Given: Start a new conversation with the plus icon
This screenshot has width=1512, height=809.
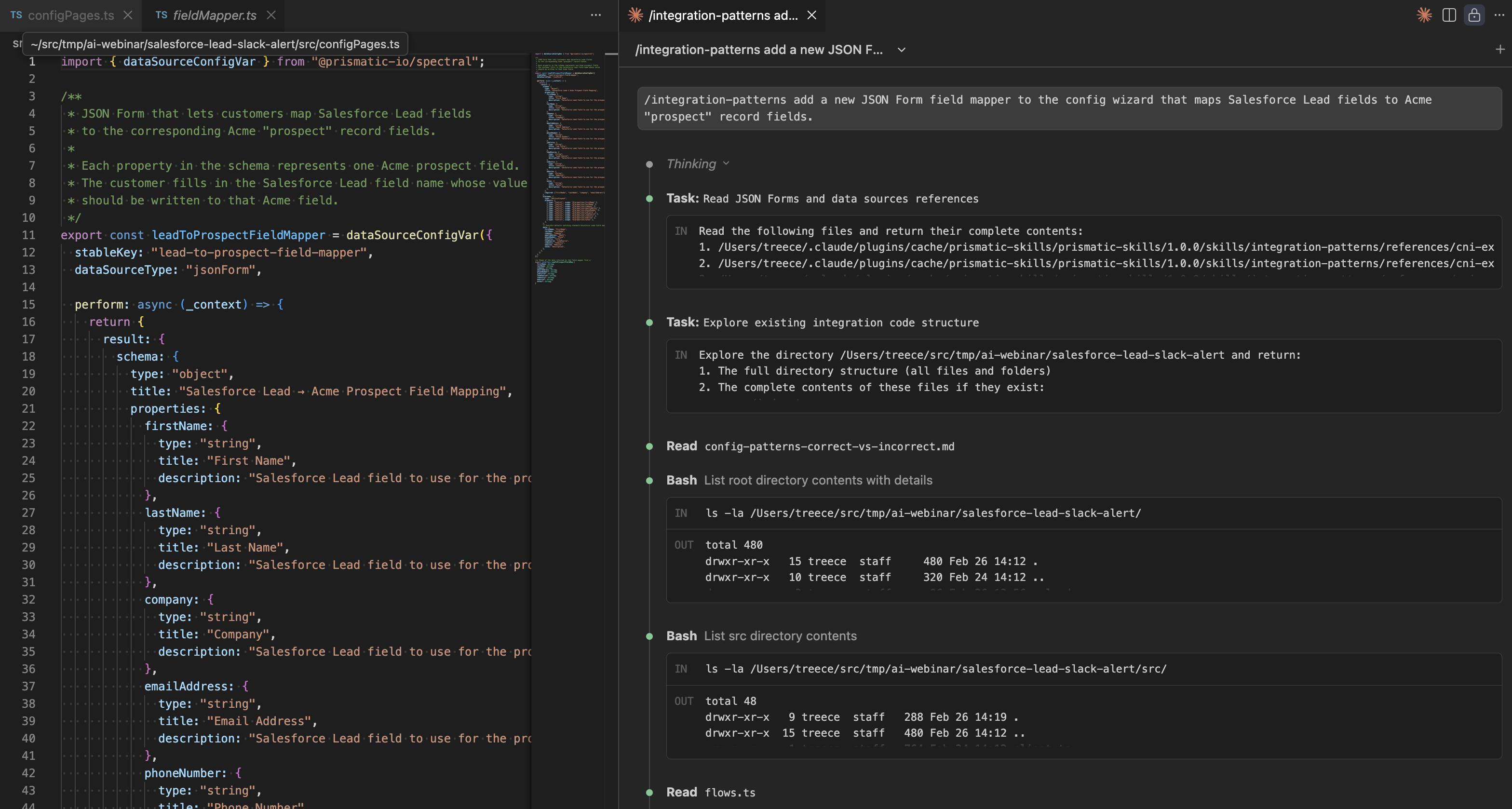Looking at the screenshot, I should [1499, 49].
